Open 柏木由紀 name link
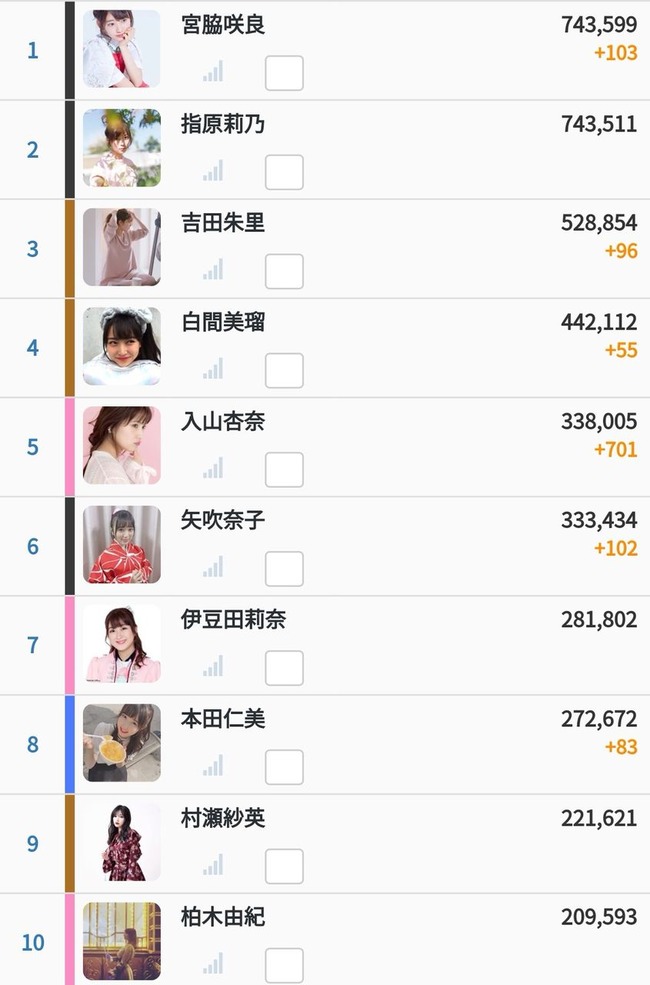This screenshot has height=985, width=650. pyautogui.click(x=223, y=917)
